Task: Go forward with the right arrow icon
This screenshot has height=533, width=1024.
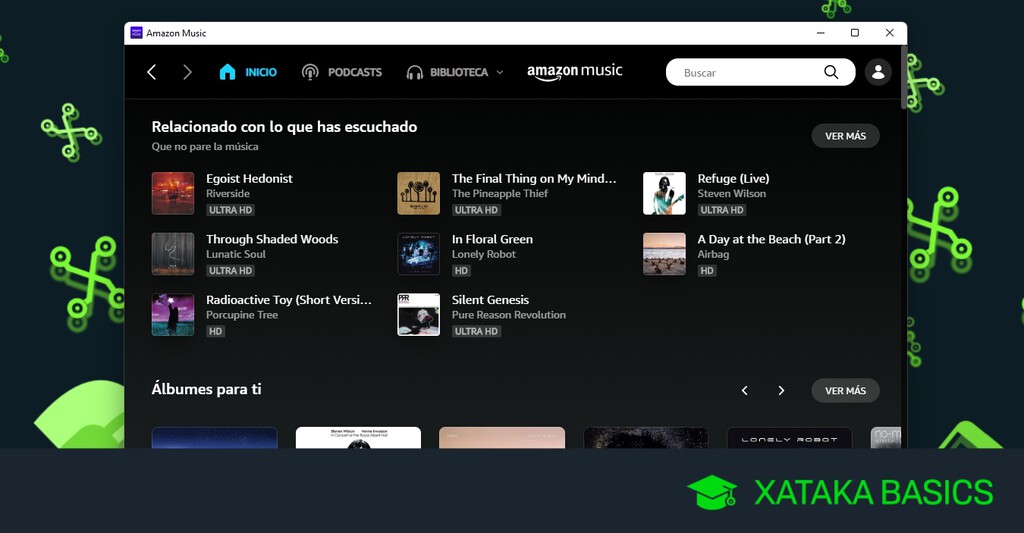Action: [x=187, y=72]
